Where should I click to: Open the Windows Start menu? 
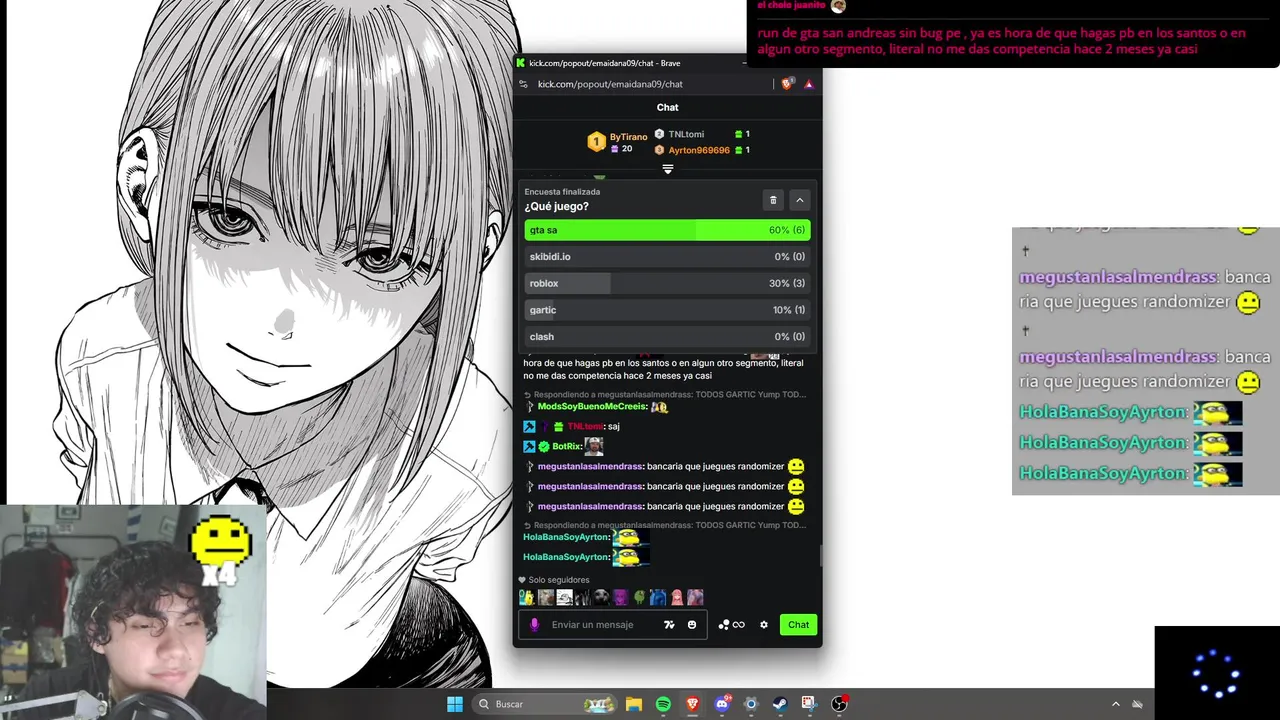coord(455,704)
